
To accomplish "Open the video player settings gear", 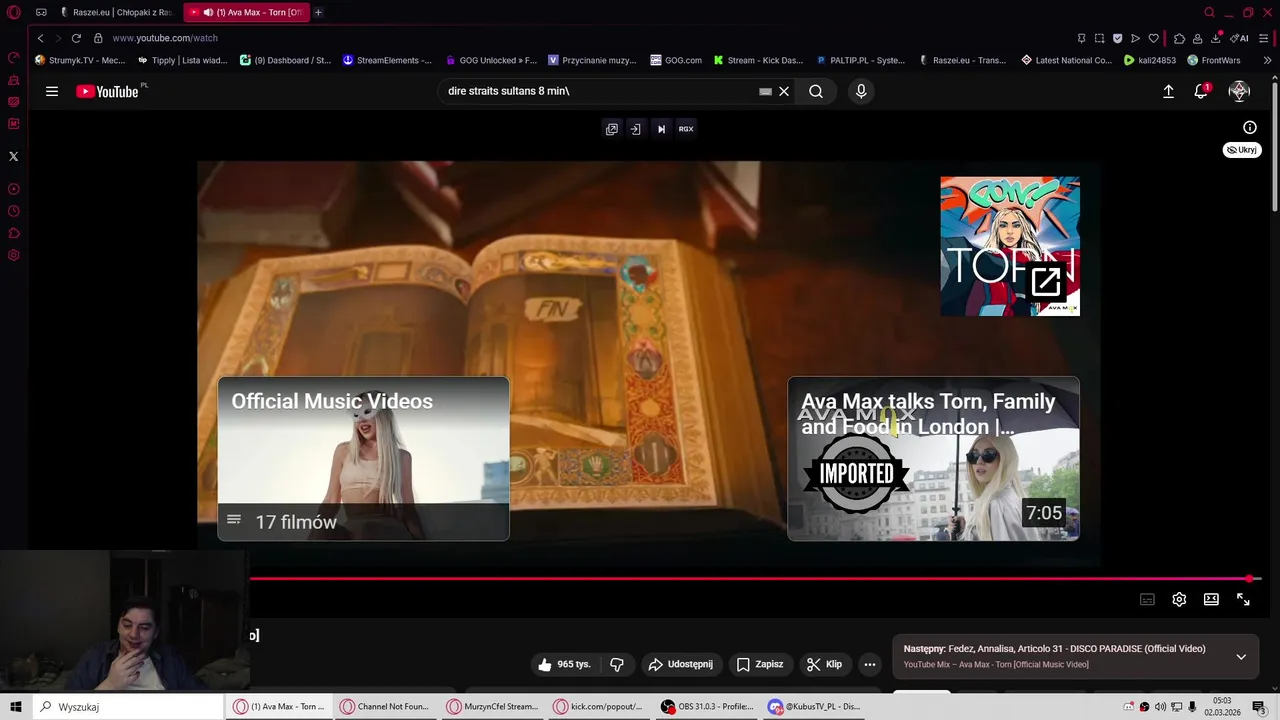I will pos(1179,599).
